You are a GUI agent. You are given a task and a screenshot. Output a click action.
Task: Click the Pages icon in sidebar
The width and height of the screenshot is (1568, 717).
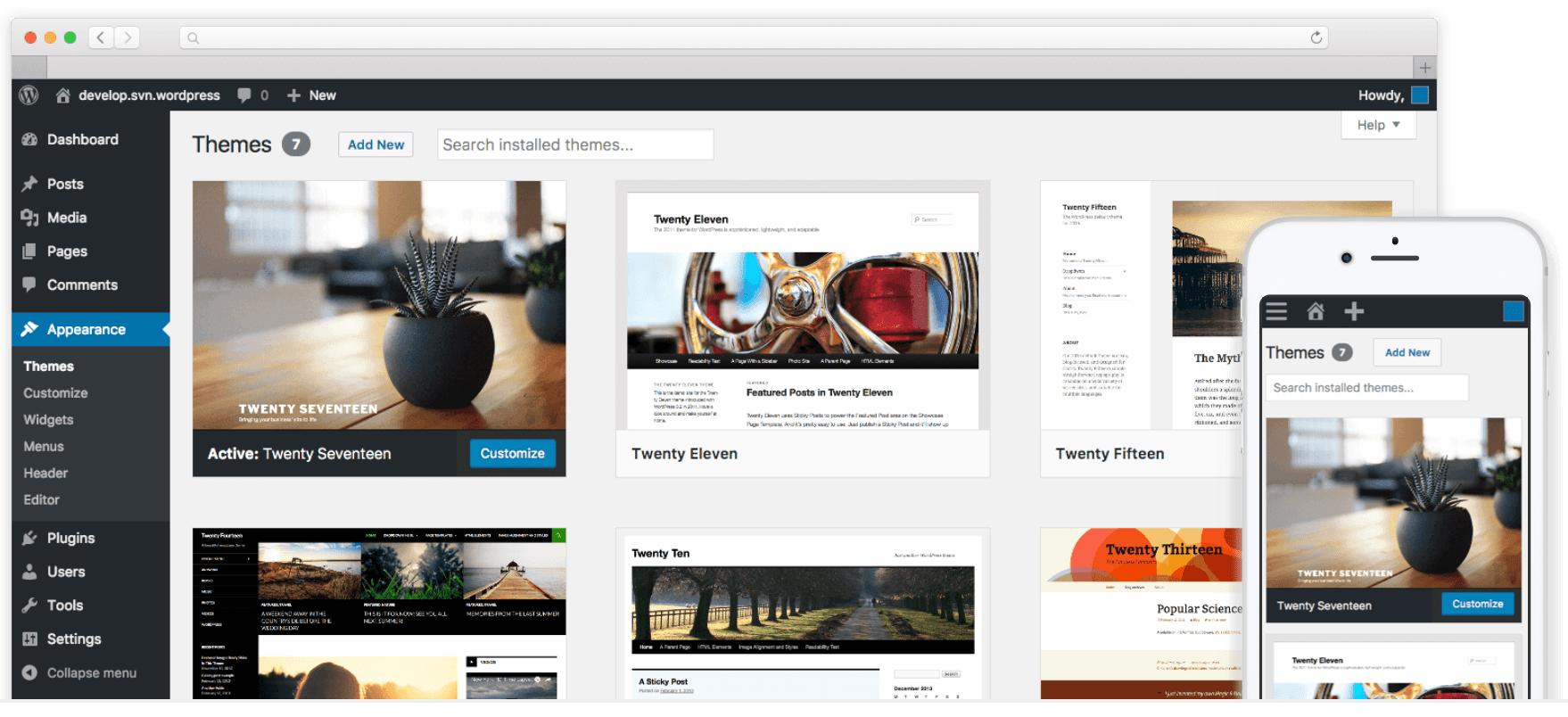pyautogui.click(x=29, y=251)
